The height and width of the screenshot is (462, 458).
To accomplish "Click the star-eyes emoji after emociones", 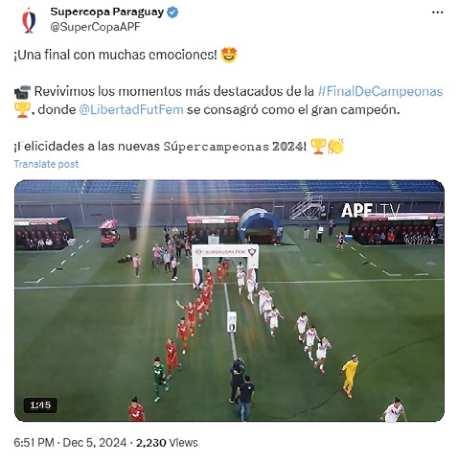I will coord(229,55).
